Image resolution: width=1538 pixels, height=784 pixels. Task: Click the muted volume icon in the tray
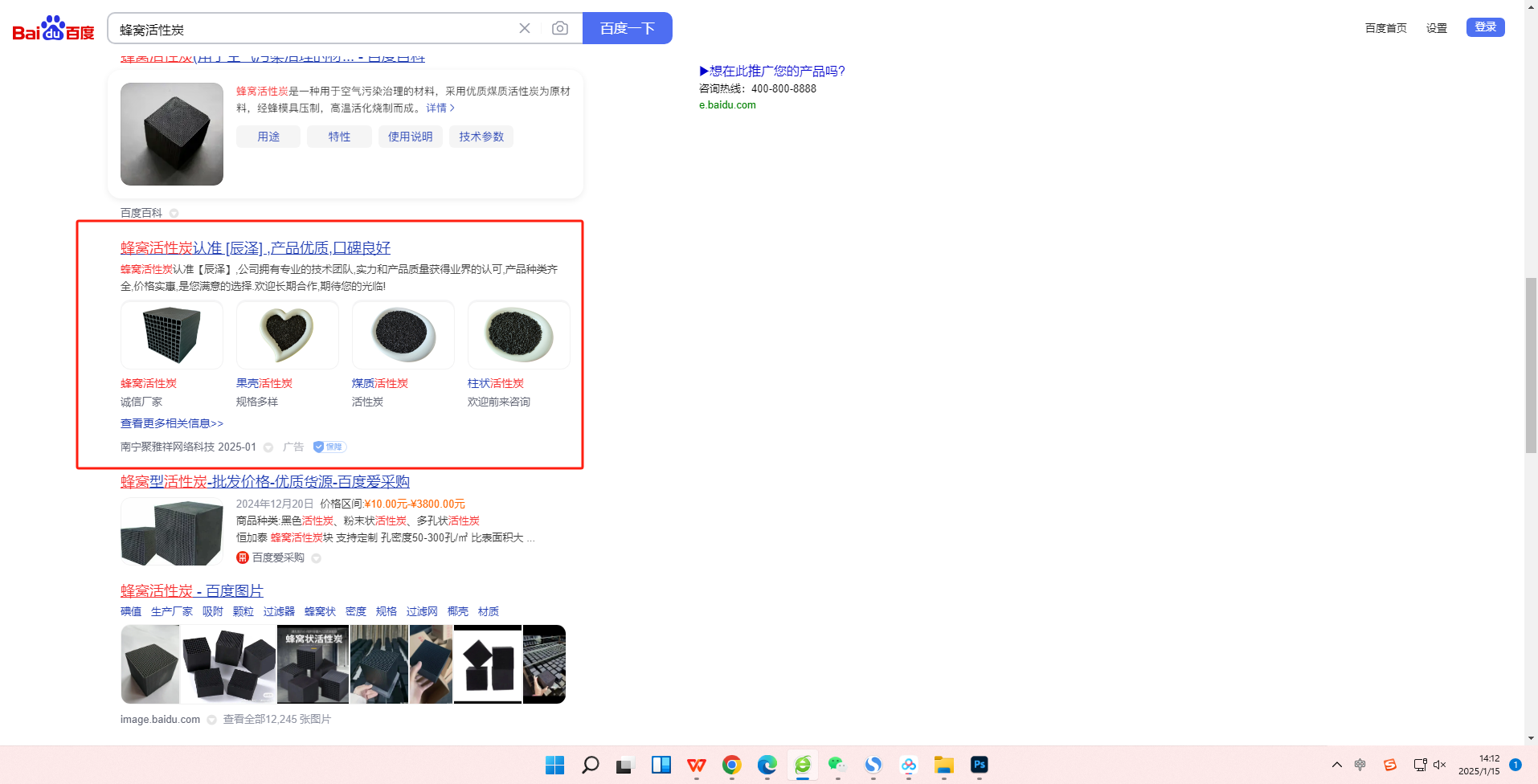click(x=1440, y=765)
